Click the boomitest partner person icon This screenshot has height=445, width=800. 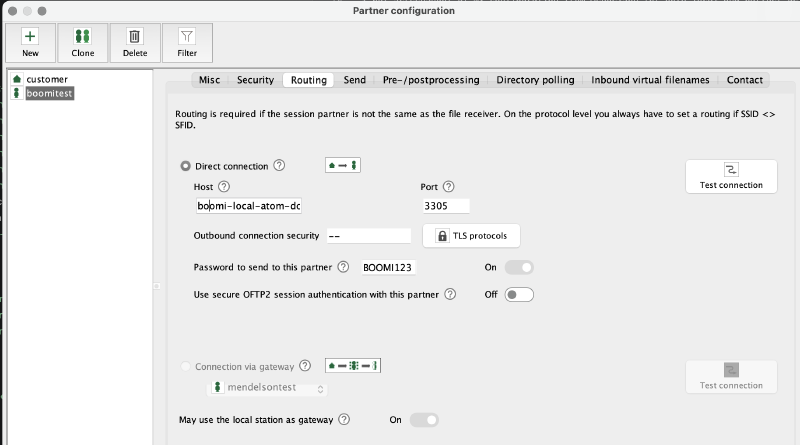click(x=17, y=93)
